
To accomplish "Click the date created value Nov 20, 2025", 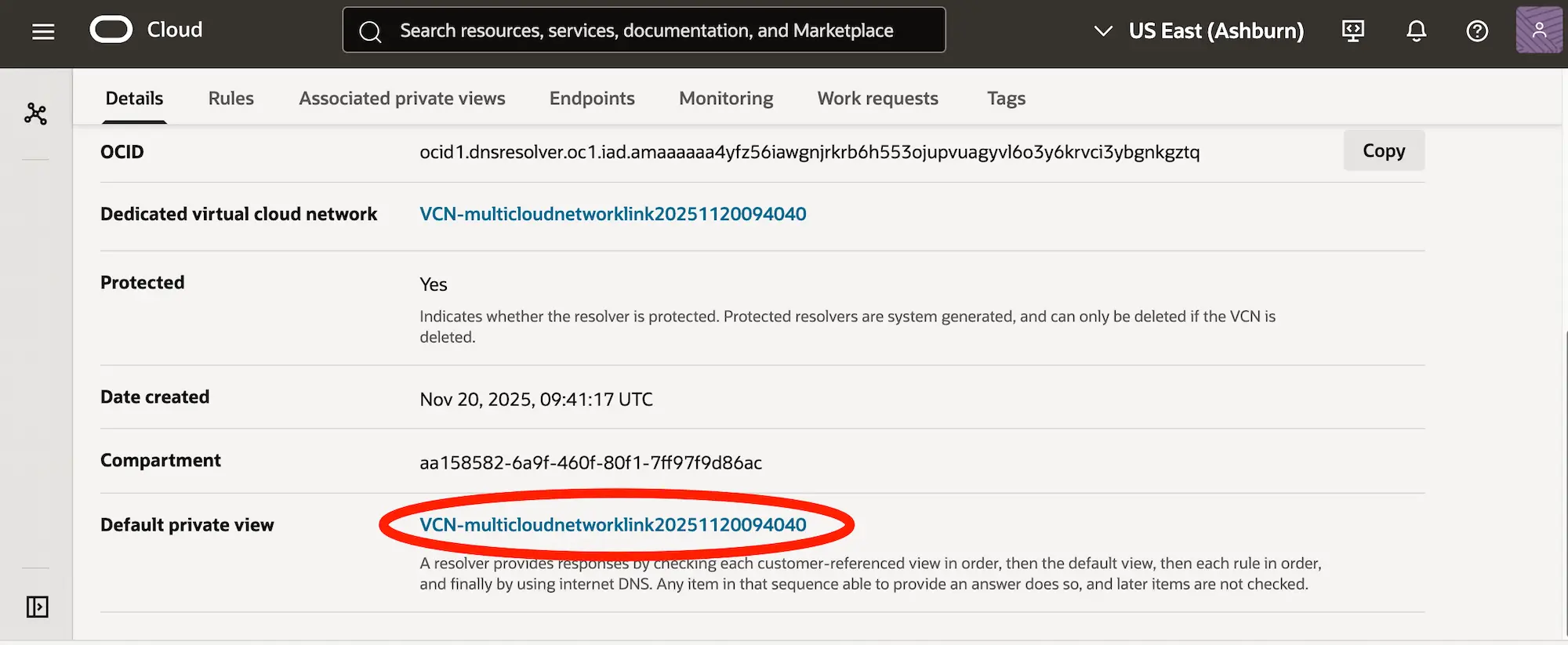I will pos(535,400).
